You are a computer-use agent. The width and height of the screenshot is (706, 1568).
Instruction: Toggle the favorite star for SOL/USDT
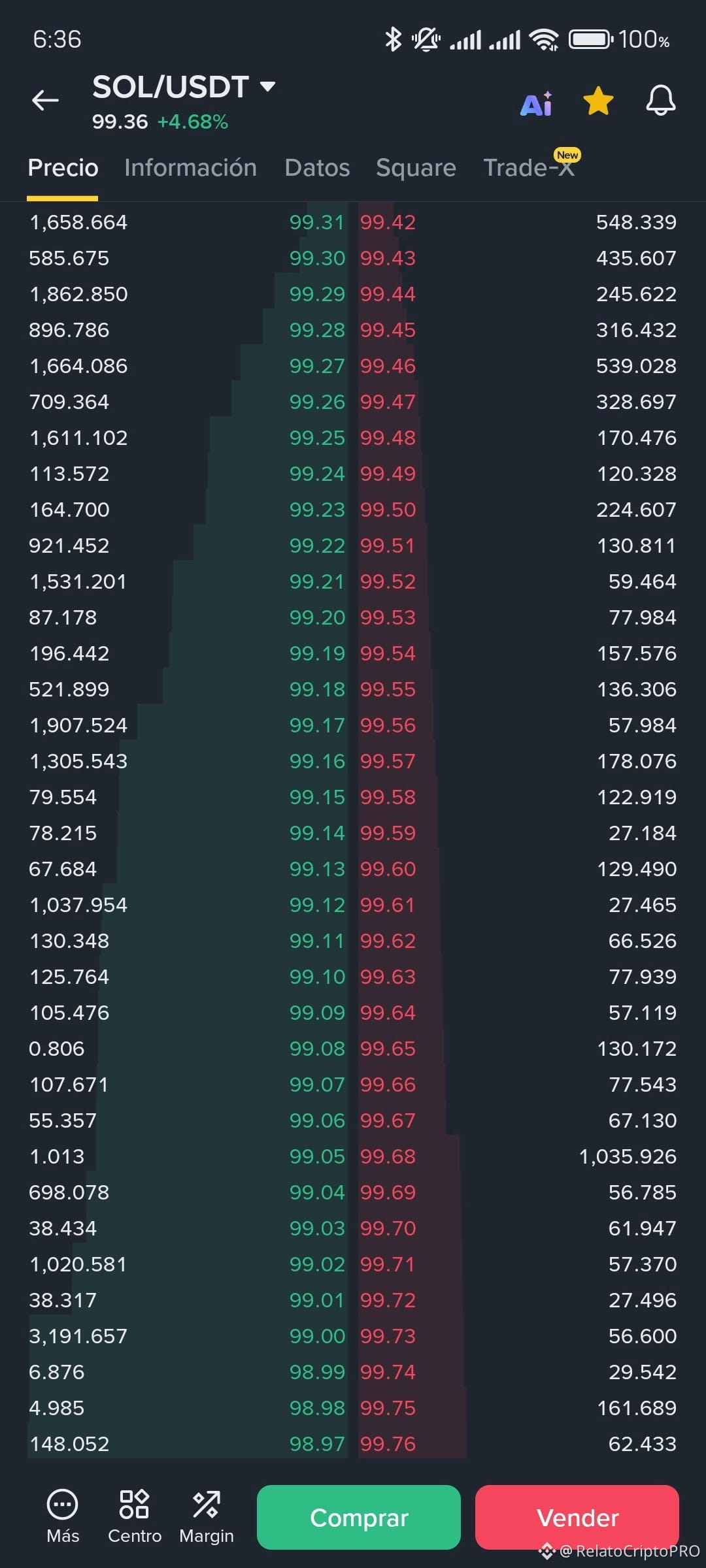tap(598, 102)
